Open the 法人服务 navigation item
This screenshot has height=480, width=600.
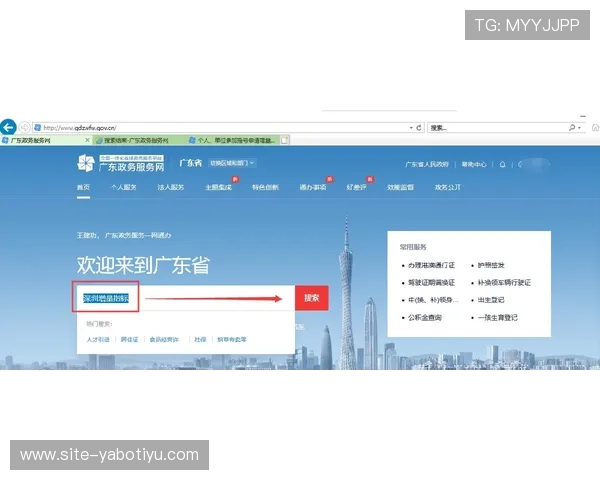171,187
